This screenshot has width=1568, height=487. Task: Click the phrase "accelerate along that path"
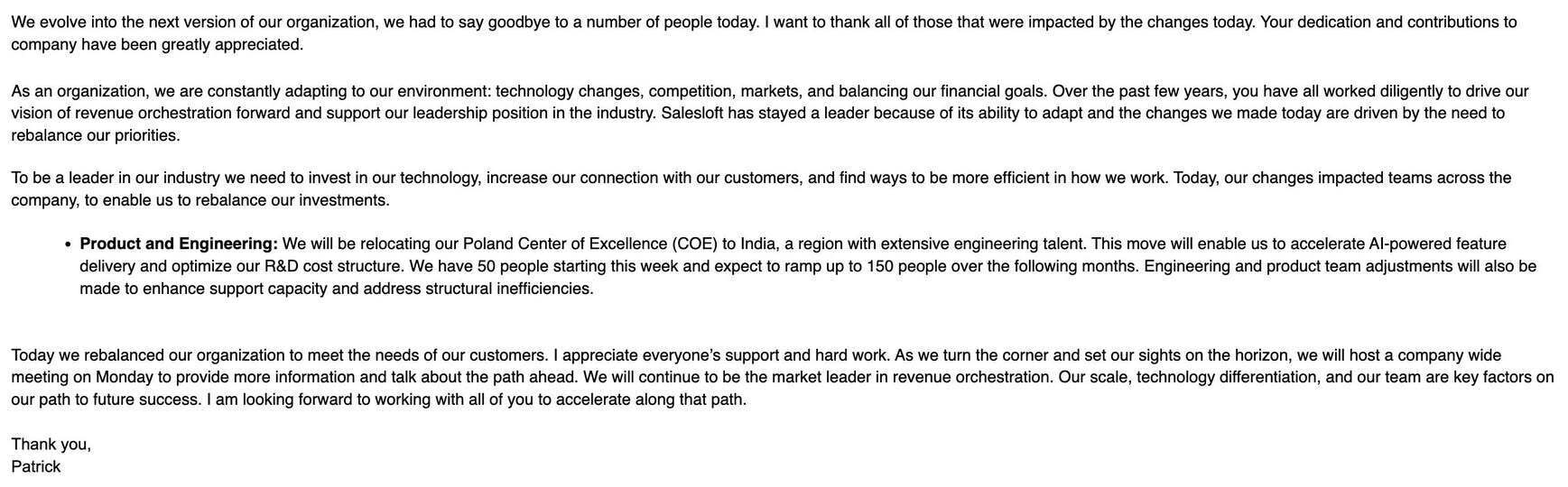point(650,400)
